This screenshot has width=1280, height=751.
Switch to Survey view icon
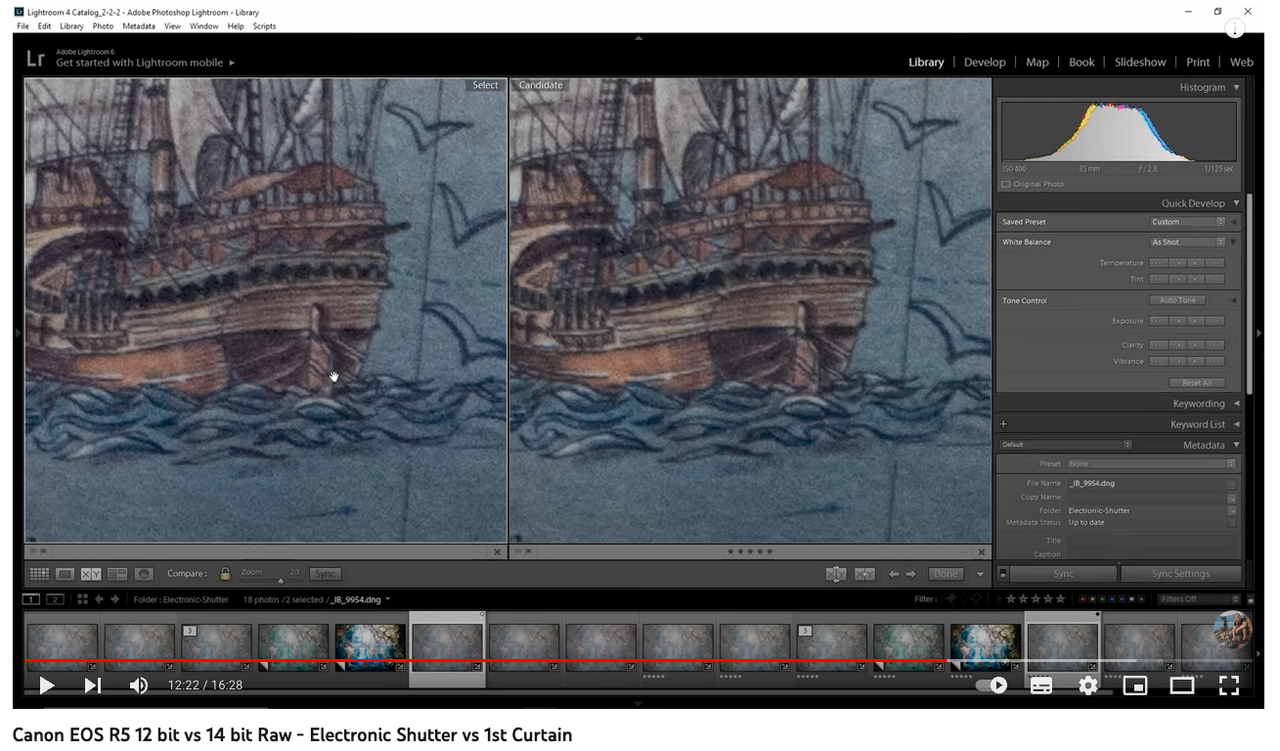point(117,574)
